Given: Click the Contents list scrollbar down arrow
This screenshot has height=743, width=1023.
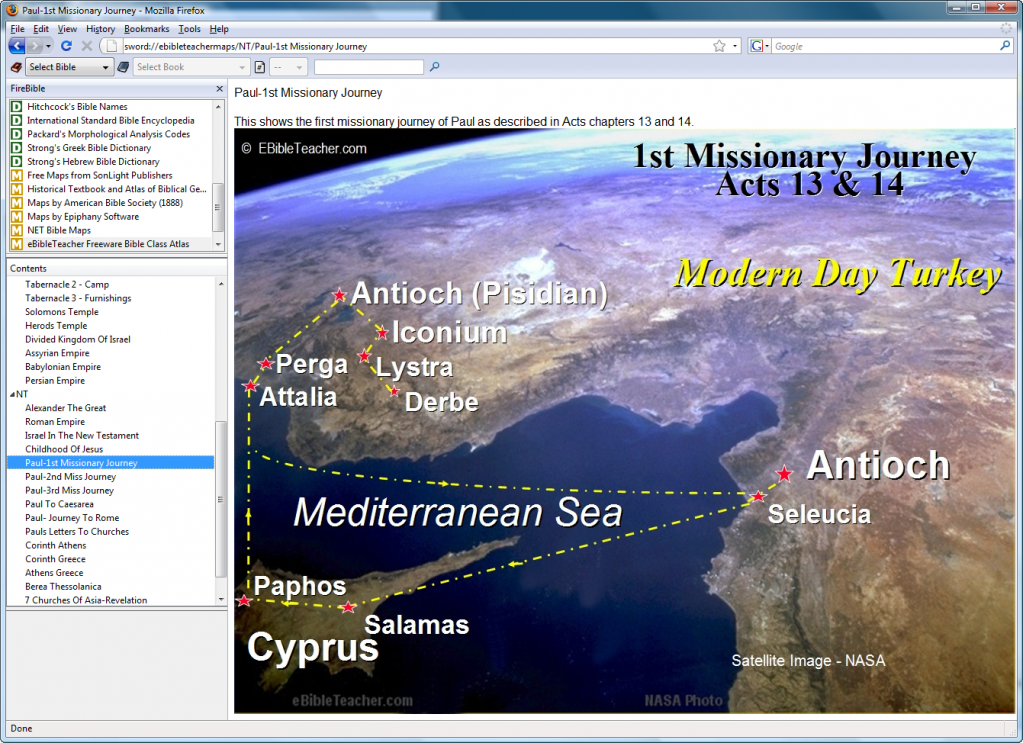Looking at the screenshot, I should (x=221, y=599).
